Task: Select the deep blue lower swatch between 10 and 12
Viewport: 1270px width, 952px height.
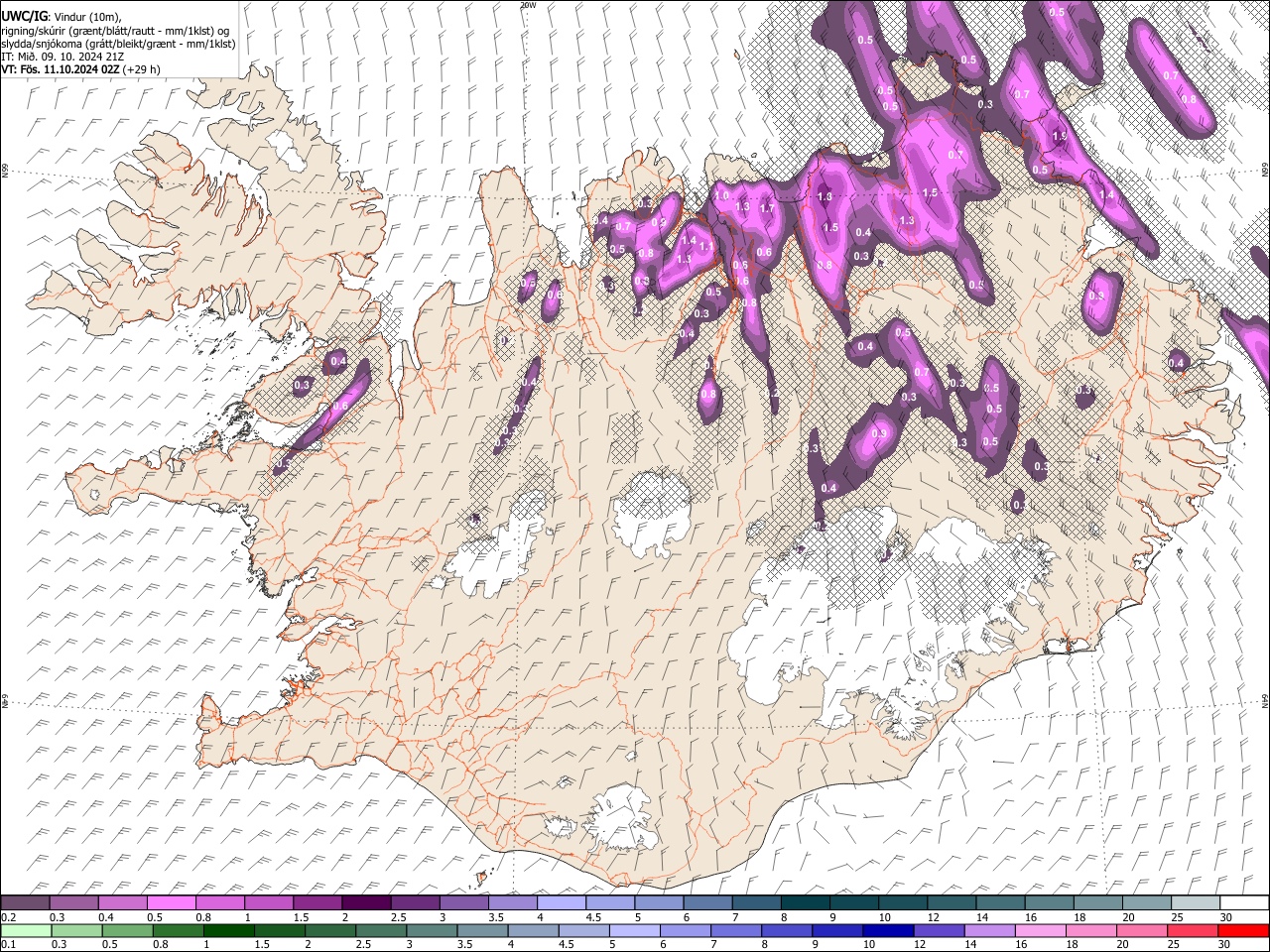Action: pos(890,930)
